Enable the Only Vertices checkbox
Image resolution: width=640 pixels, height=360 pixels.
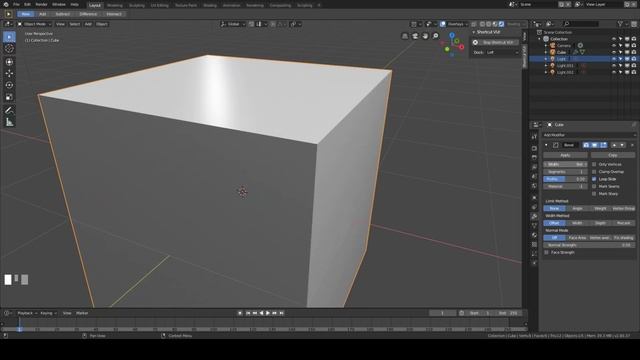point(594,164)
